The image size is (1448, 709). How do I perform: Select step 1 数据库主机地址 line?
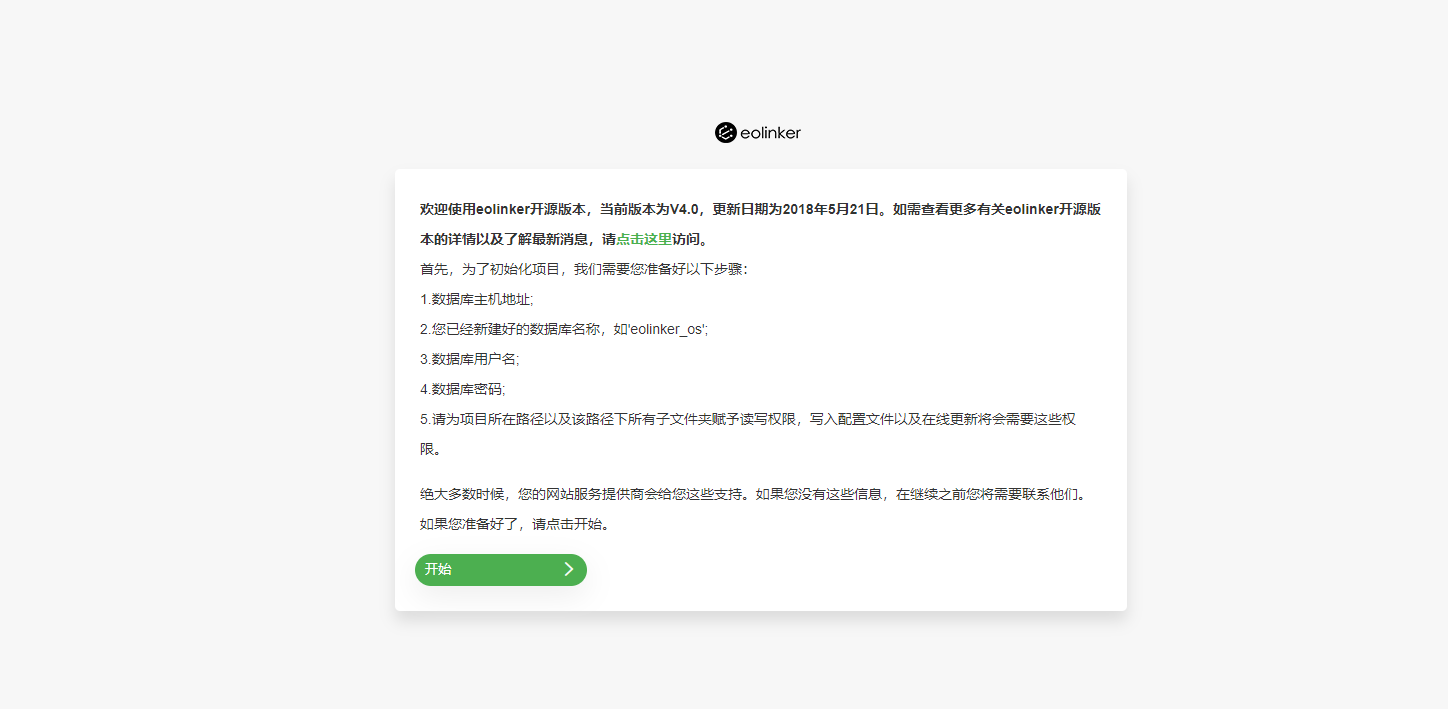click(x=478, y=298)
